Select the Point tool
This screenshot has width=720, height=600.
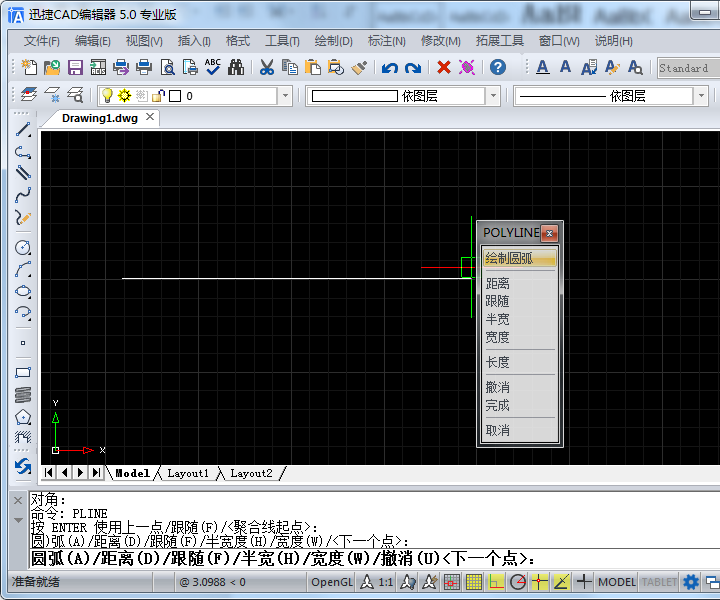point(23,343)
